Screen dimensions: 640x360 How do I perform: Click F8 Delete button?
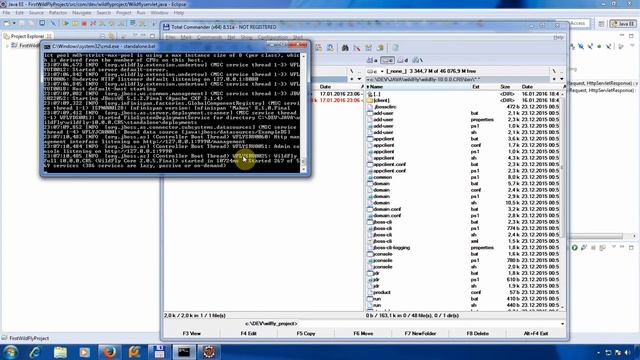478,333
